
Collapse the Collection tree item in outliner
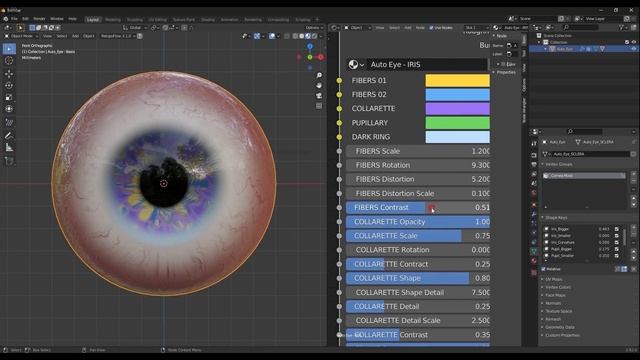[x=540, y=42]
